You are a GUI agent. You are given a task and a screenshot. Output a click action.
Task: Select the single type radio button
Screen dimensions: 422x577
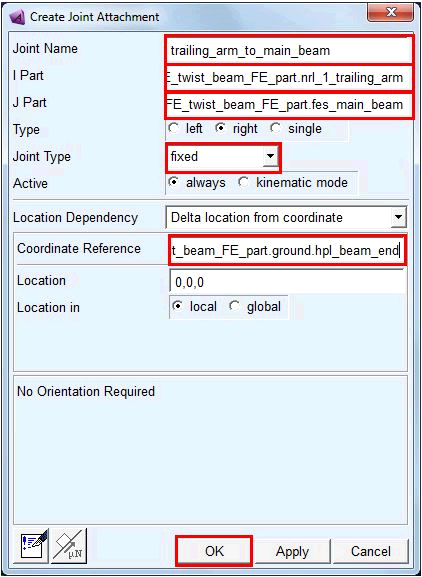point(276,128)
